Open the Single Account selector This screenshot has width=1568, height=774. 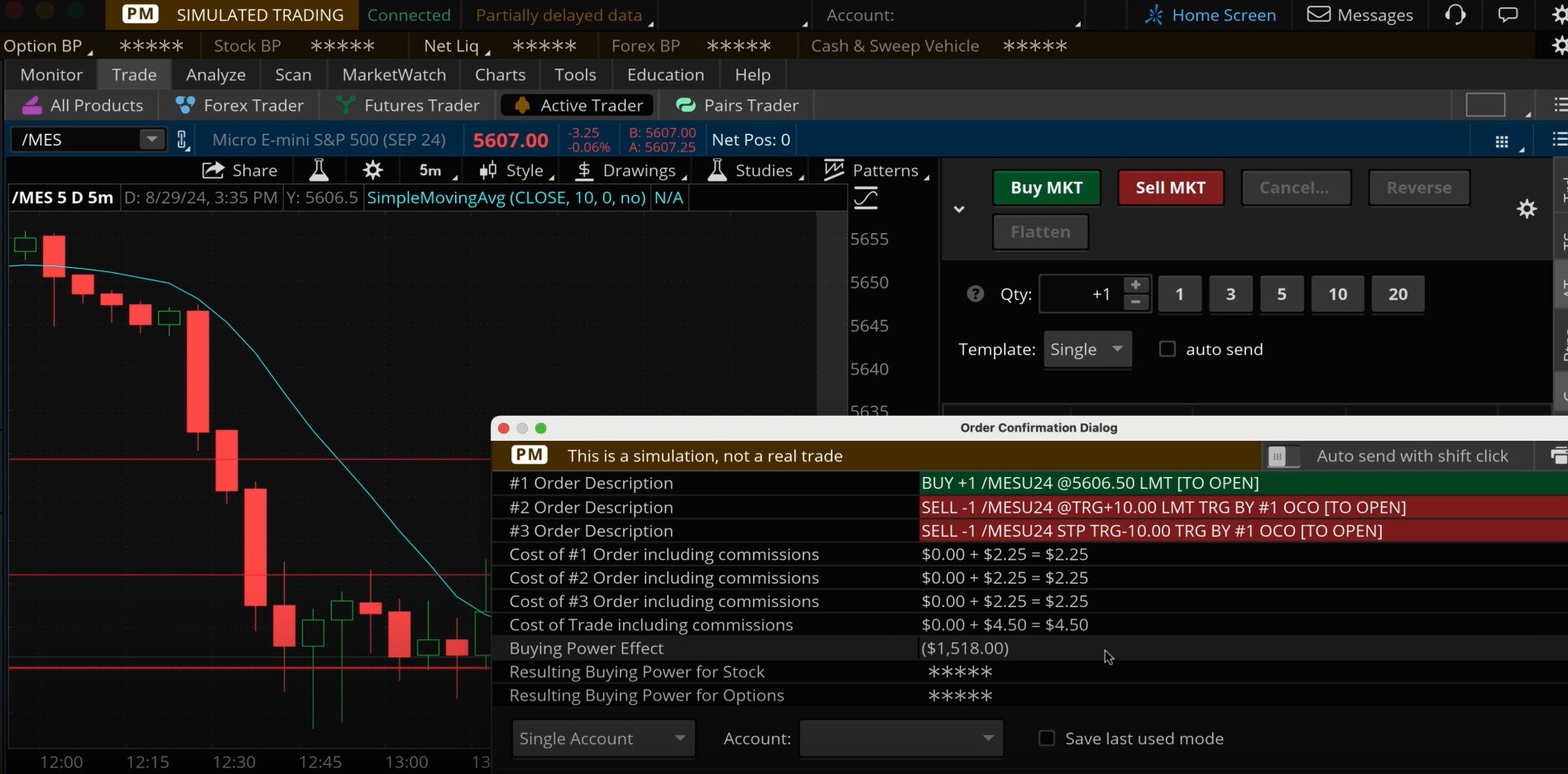point(602,738)
